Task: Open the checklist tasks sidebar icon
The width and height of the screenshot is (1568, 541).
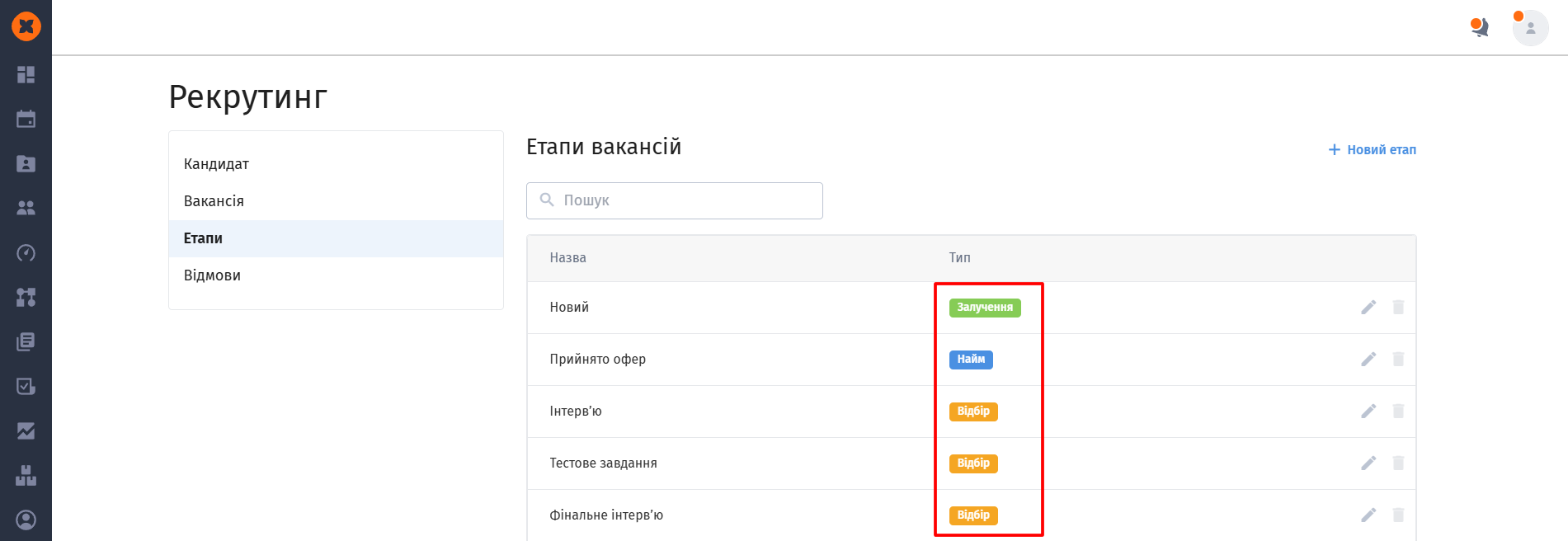Action: tap(26, 387)
